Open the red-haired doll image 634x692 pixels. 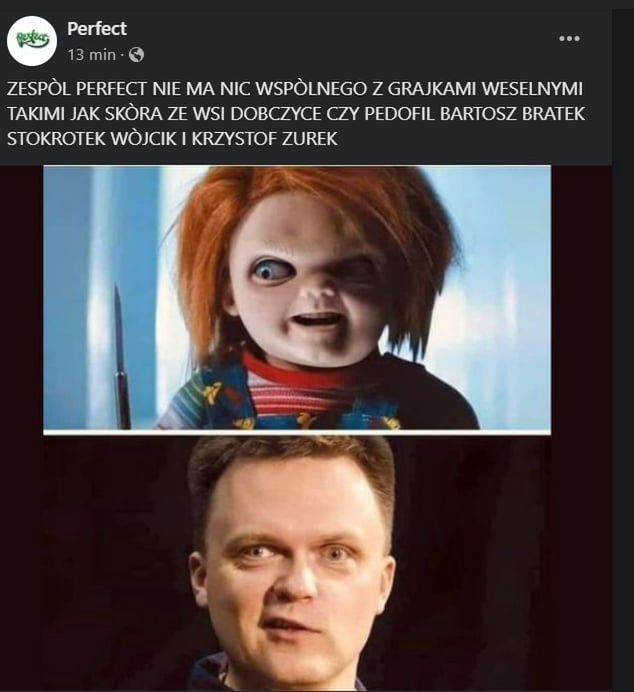pyautogui.click(x=297, y=297)
